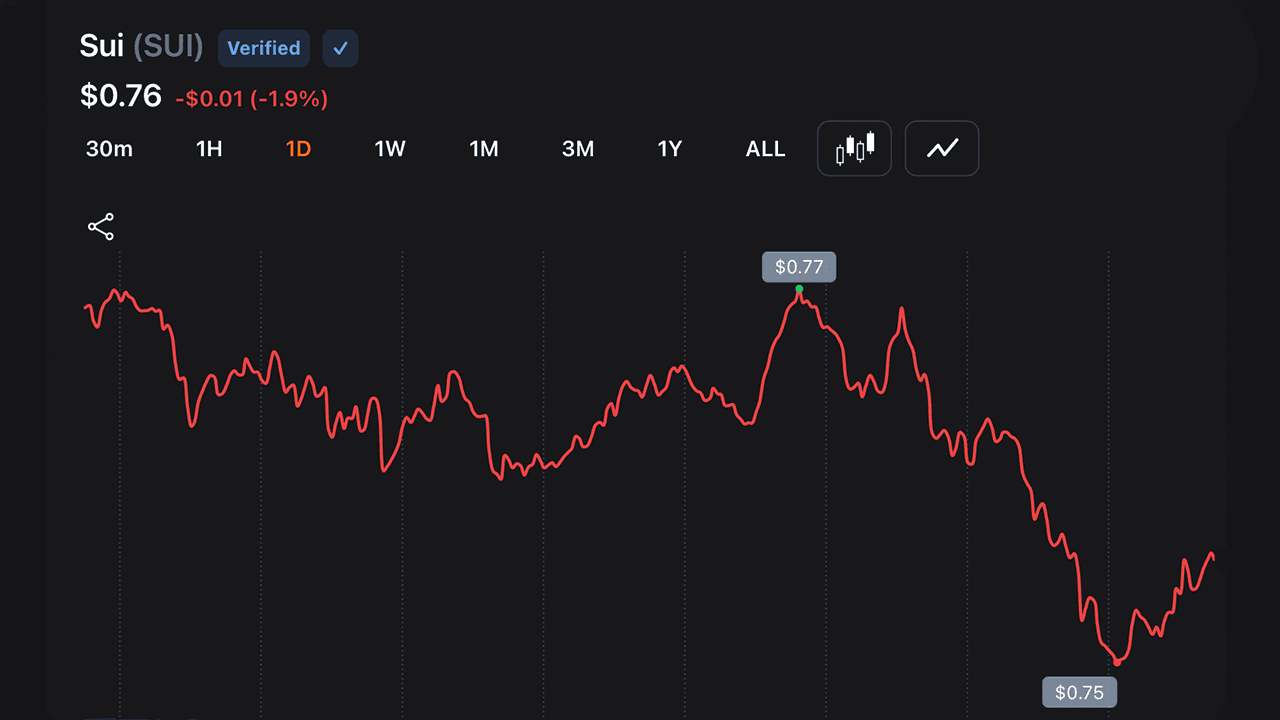The width and height of the screenshot is (1280, 720).
Task: Select the 1D time range
Action: click(298, 149)
